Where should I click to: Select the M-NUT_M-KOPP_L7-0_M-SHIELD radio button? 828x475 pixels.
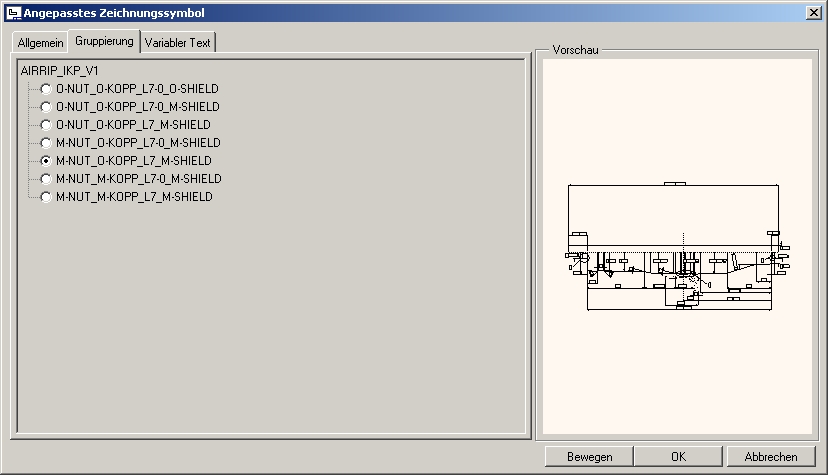pyautogui.click(x=46, y=179)
